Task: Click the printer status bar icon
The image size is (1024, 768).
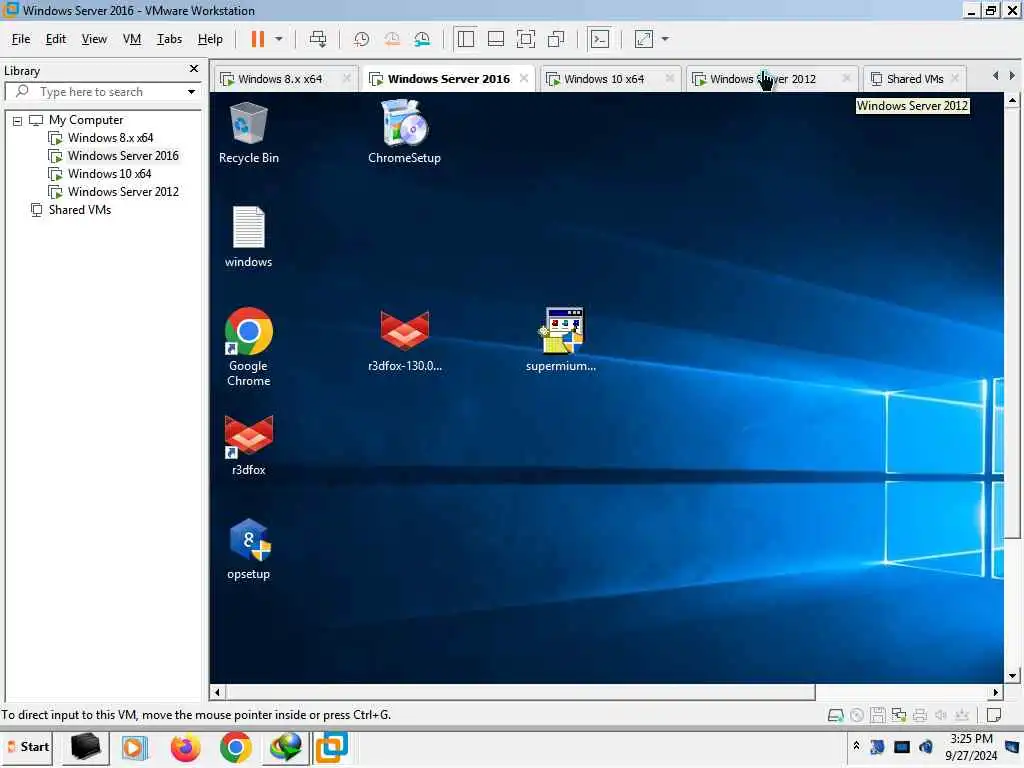Action: point(920,715)
